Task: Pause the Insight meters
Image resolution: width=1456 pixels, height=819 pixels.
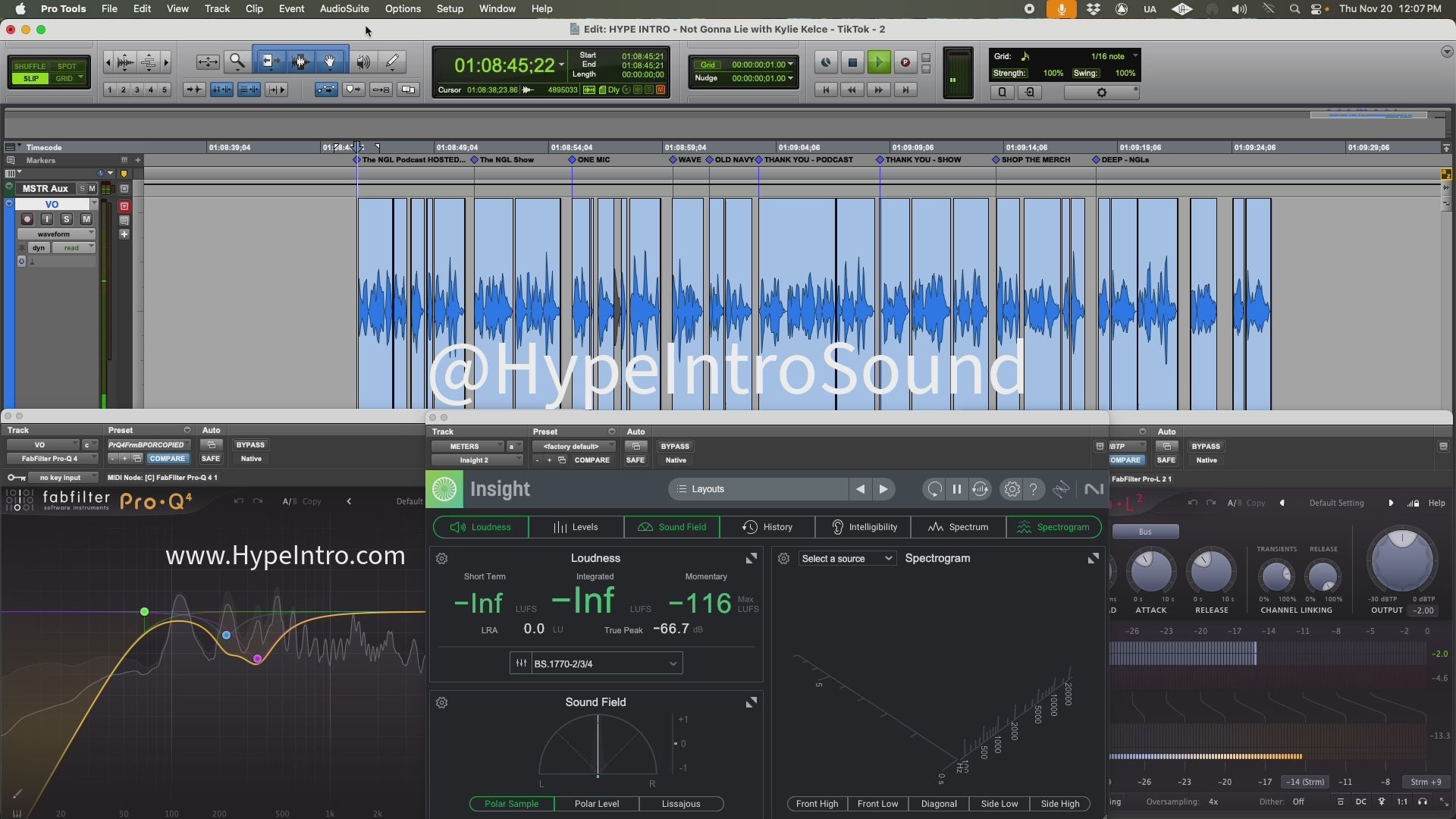Action: point(957,489)
